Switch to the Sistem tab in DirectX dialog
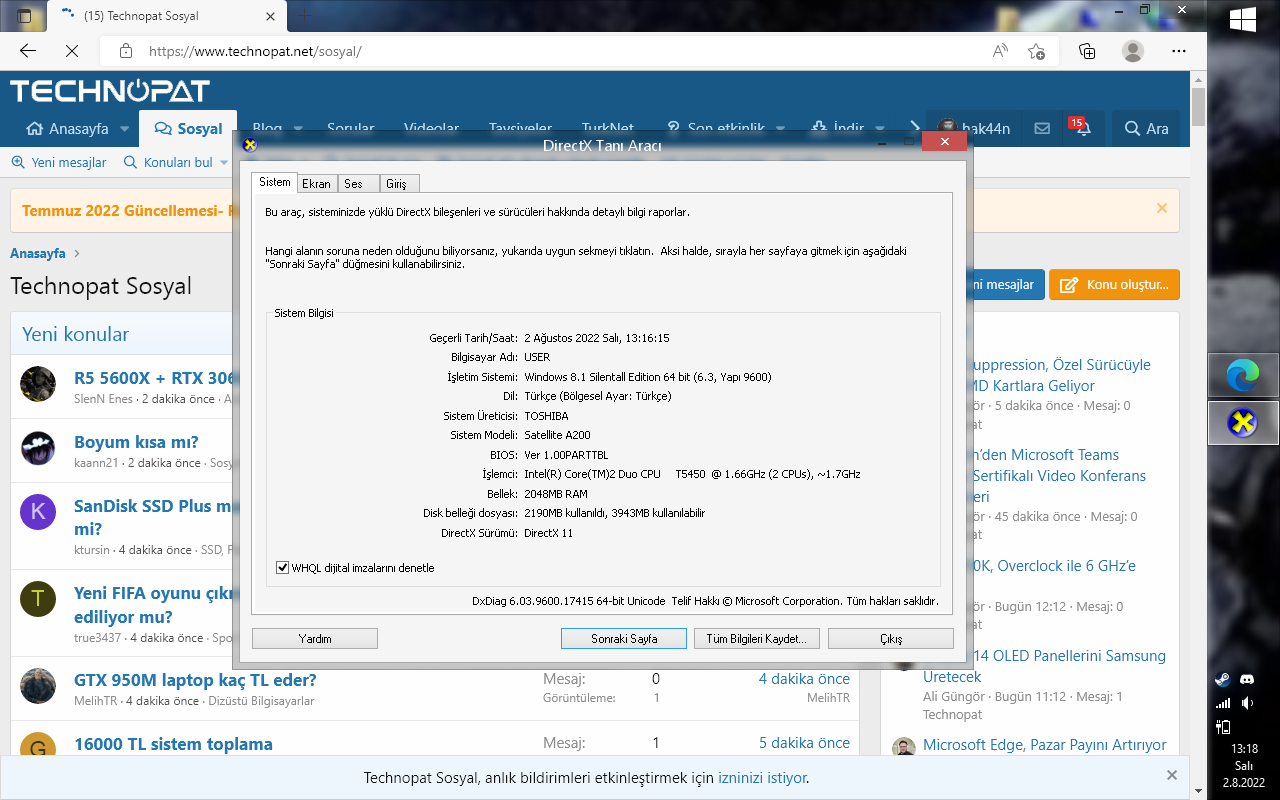This screenshot has width=1280, height=800. pyautogui.click(x=275, y=182)
